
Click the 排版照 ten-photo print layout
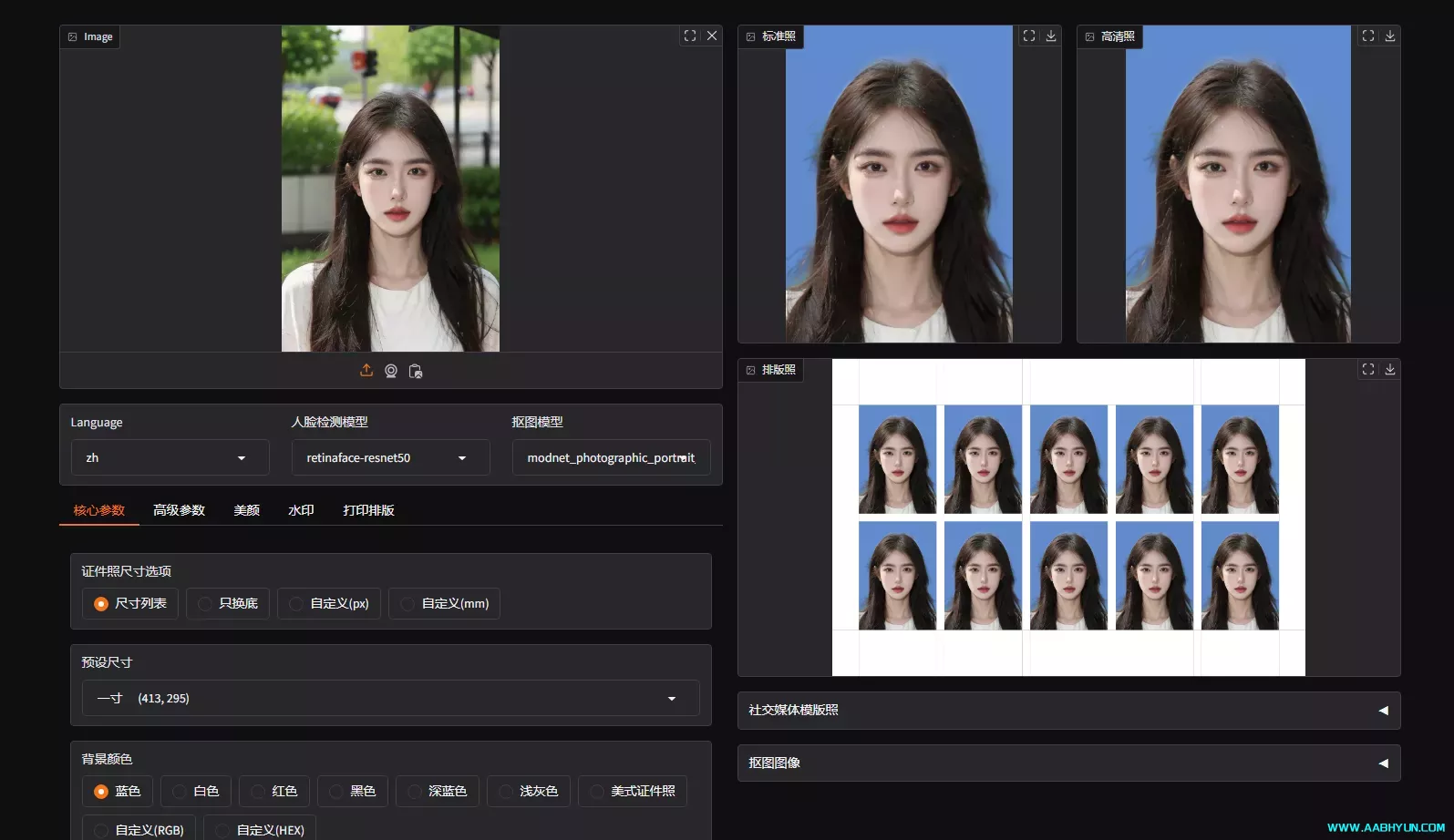pos(1068,517)
